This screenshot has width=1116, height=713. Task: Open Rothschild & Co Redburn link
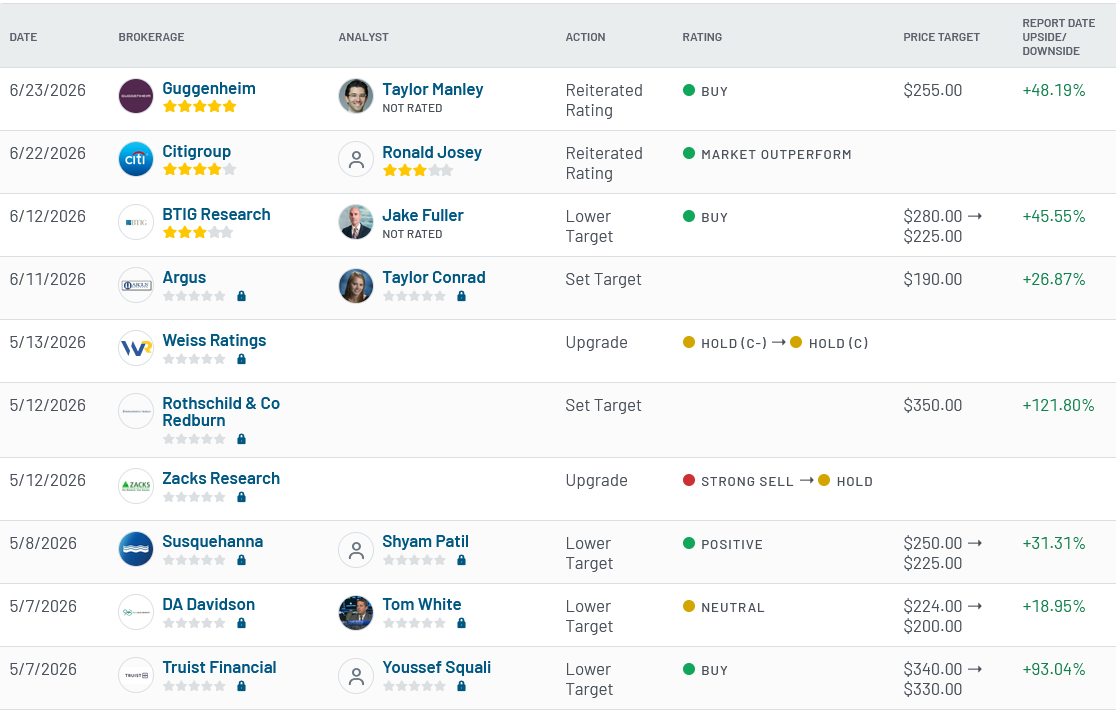click(x=221, y=412)
